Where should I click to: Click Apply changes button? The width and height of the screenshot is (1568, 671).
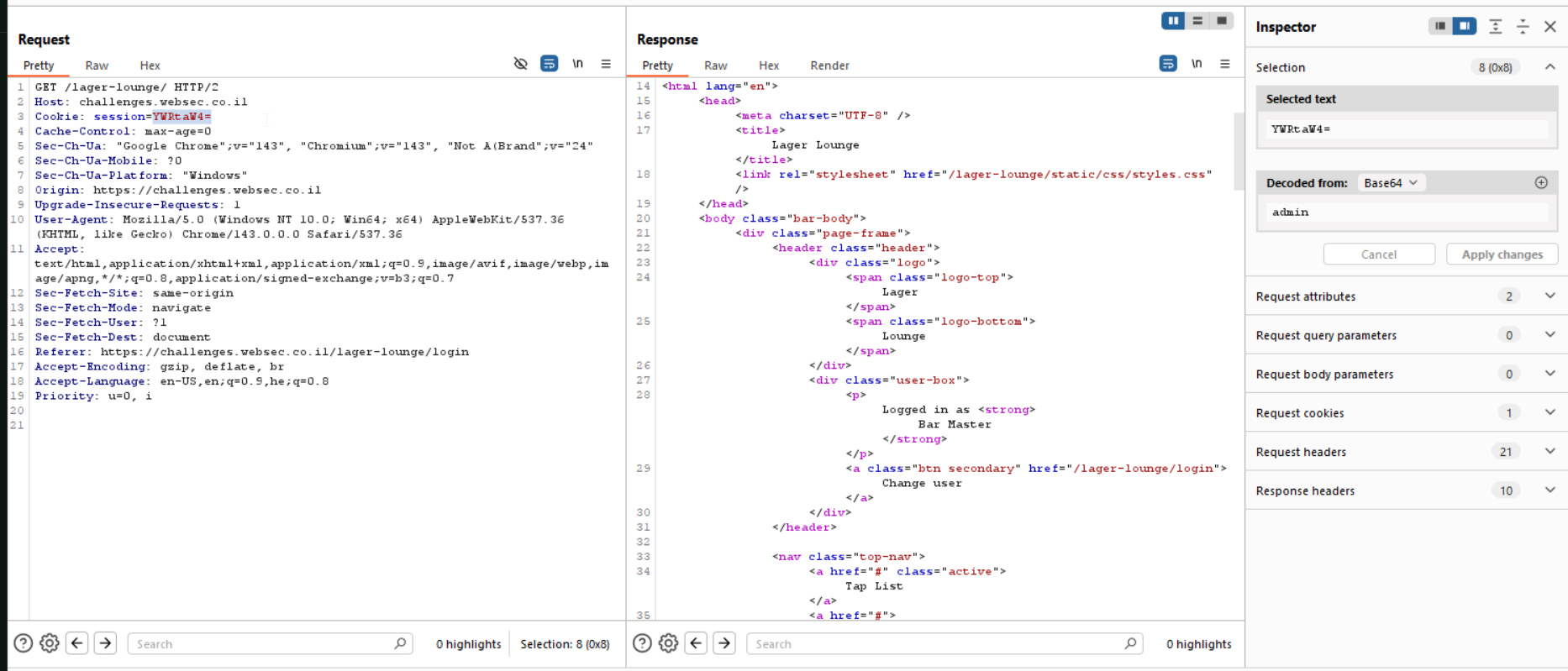click(x=1502, y=254)
